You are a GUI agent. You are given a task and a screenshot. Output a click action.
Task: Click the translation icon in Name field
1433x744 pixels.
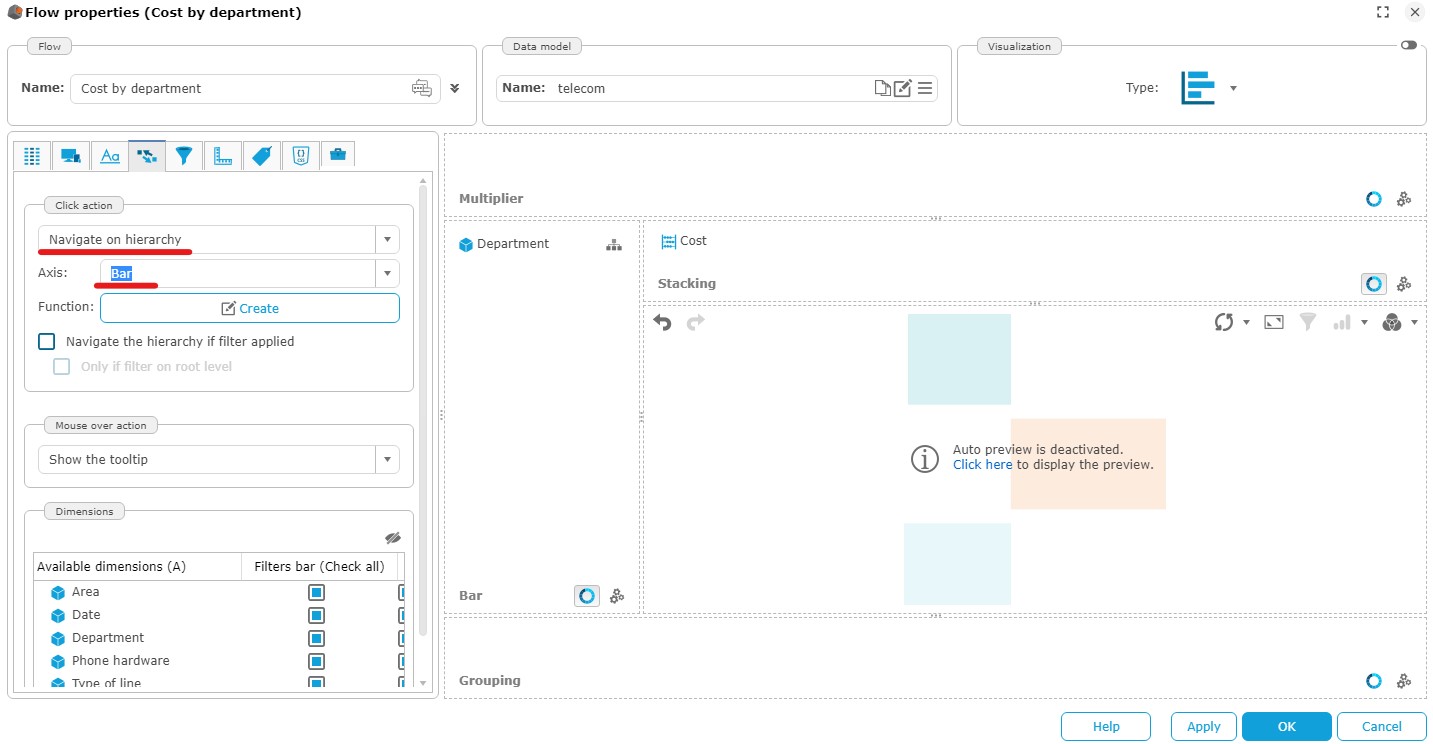422,88
